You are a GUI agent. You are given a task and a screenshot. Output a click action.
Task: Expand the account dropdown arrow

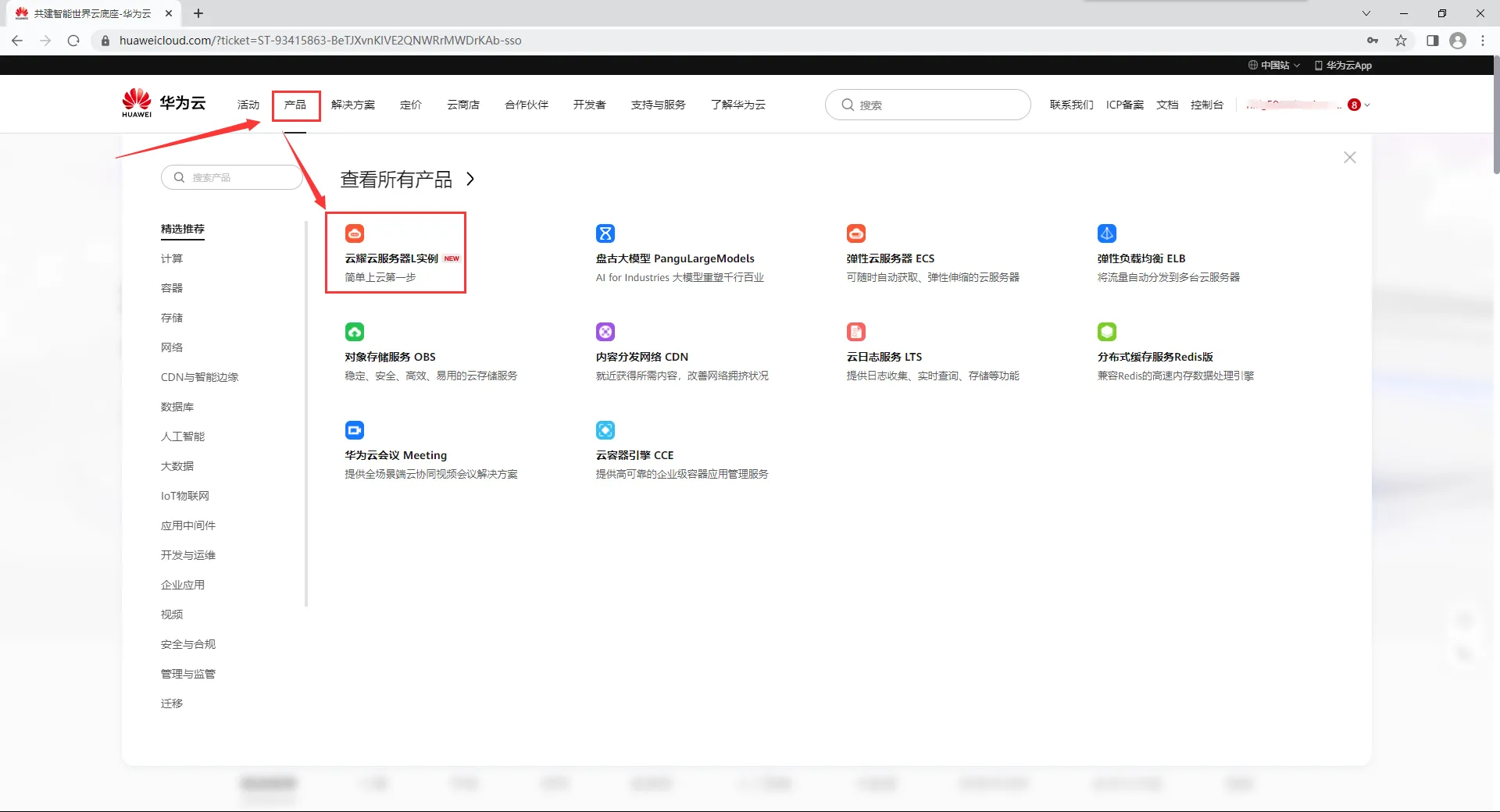1367,105
